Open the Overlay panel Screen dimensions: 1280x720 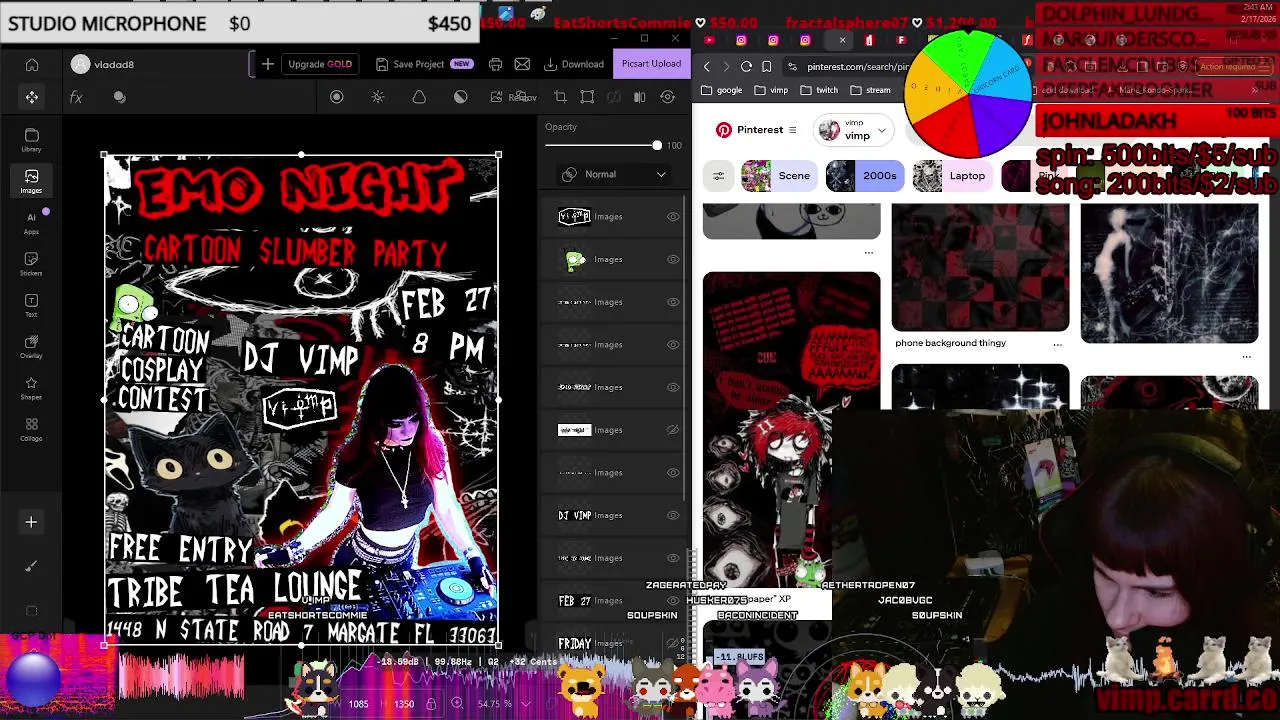click(x=31, y=346)
